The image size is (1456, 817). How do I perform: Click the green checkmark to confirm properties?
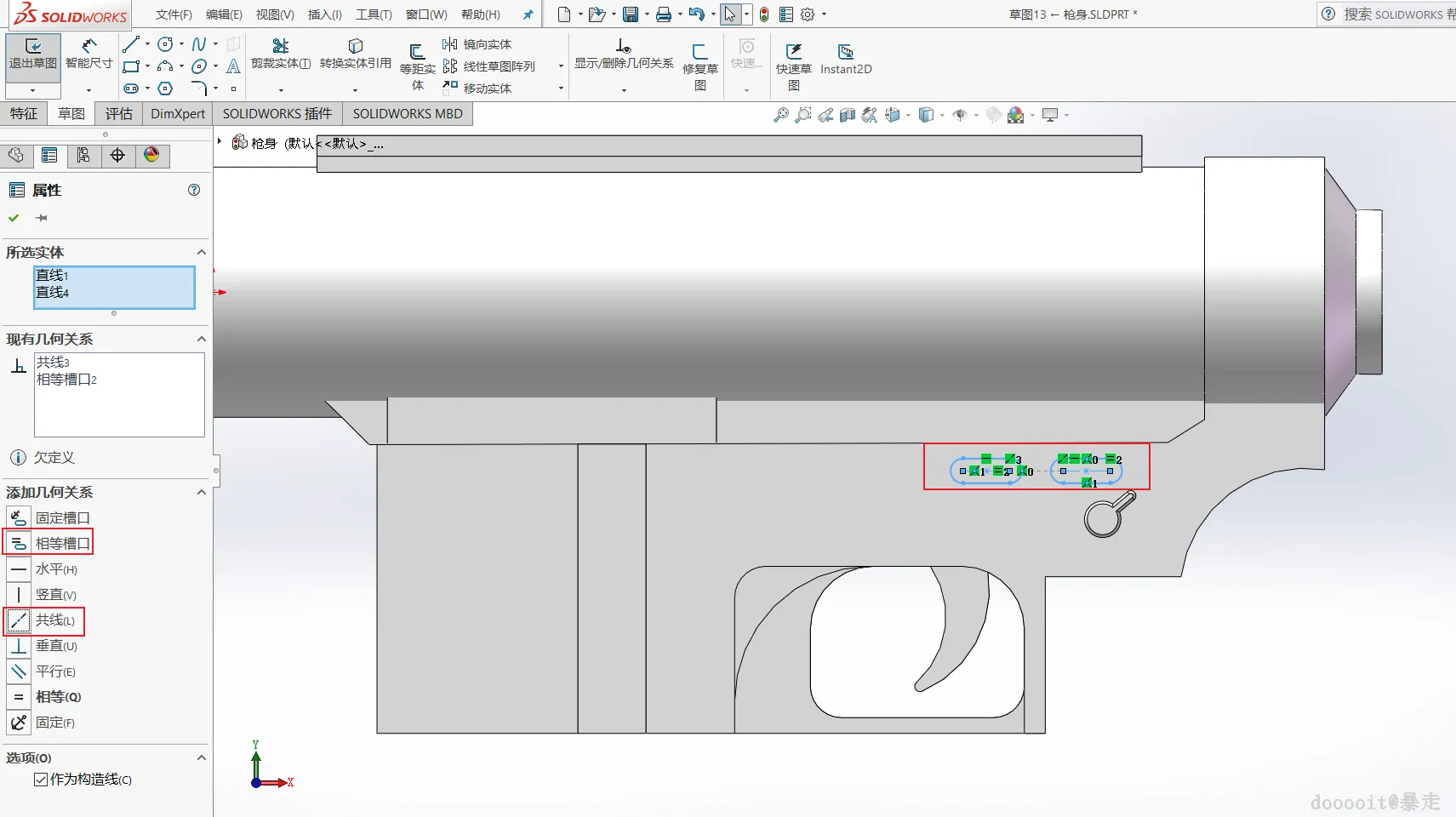point(14,218)
